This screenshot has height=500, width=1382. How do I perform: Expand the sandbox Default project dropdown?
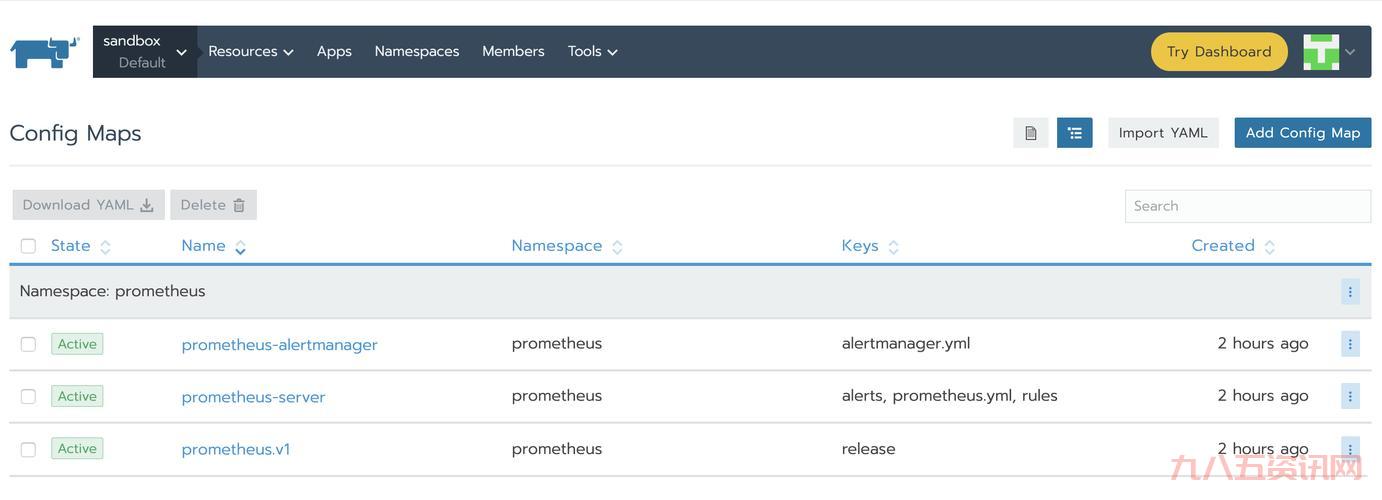(x=144, y=52)
